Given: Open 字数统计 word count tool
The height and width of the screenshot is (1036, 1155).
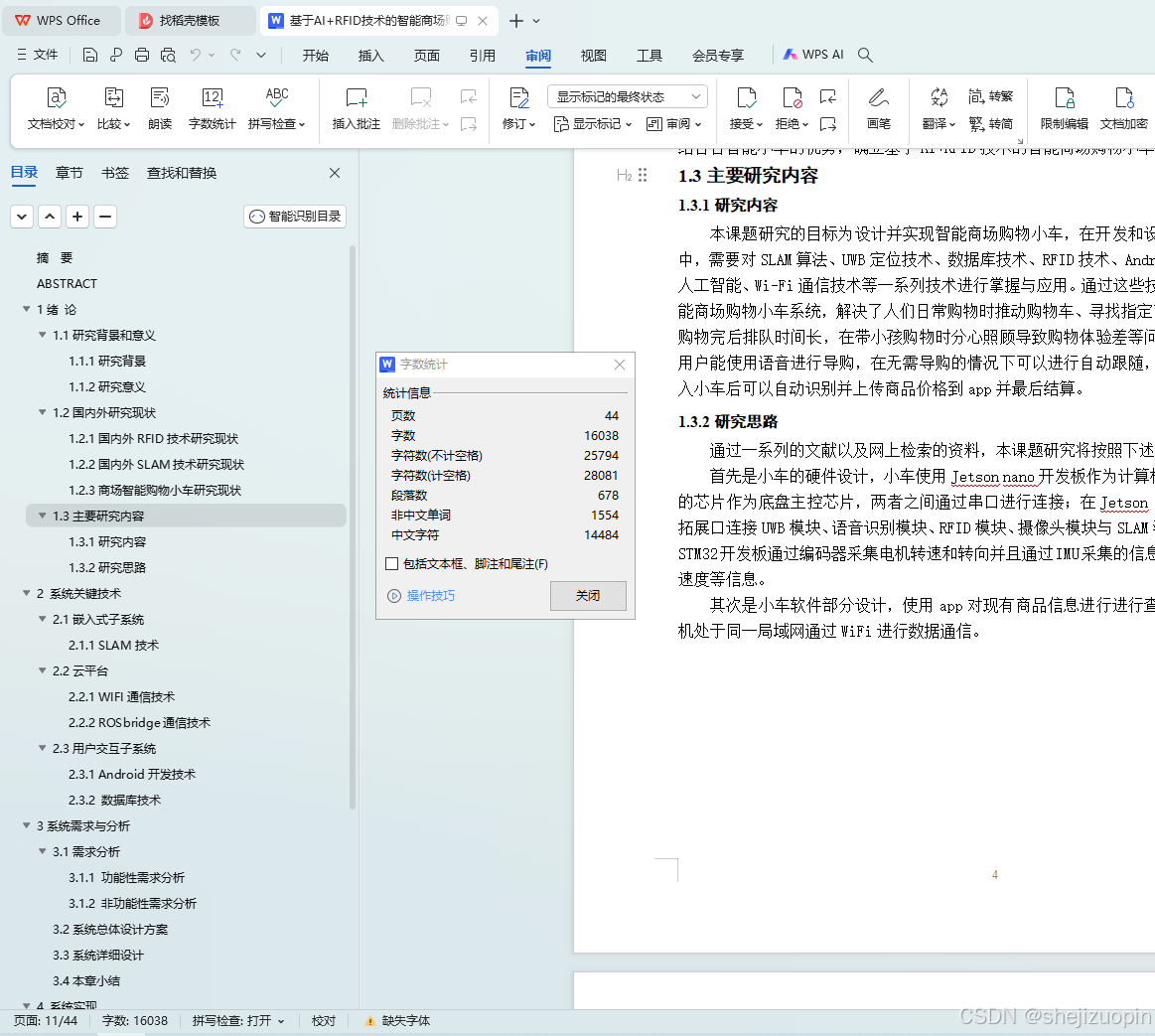Looking at the screenshot, I should click(213, 108).
